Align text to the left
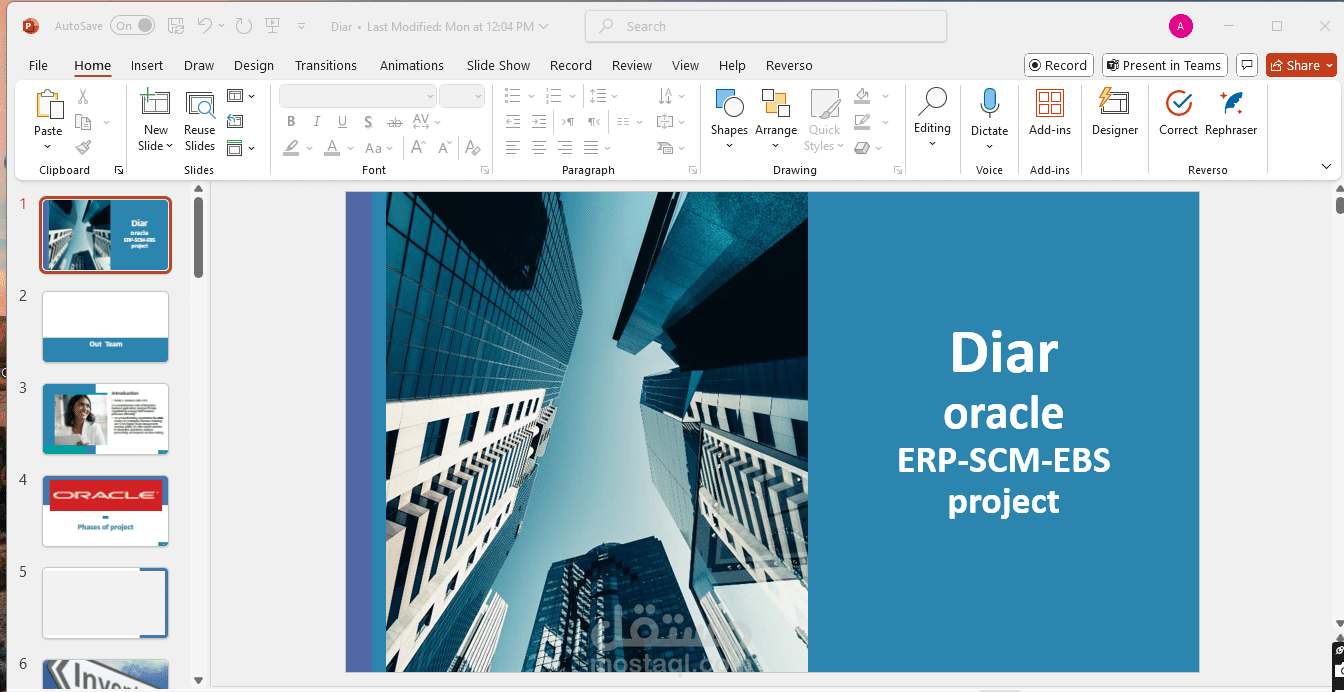The height and width of the screenshot is (692, 1344). tap(513, 147)
